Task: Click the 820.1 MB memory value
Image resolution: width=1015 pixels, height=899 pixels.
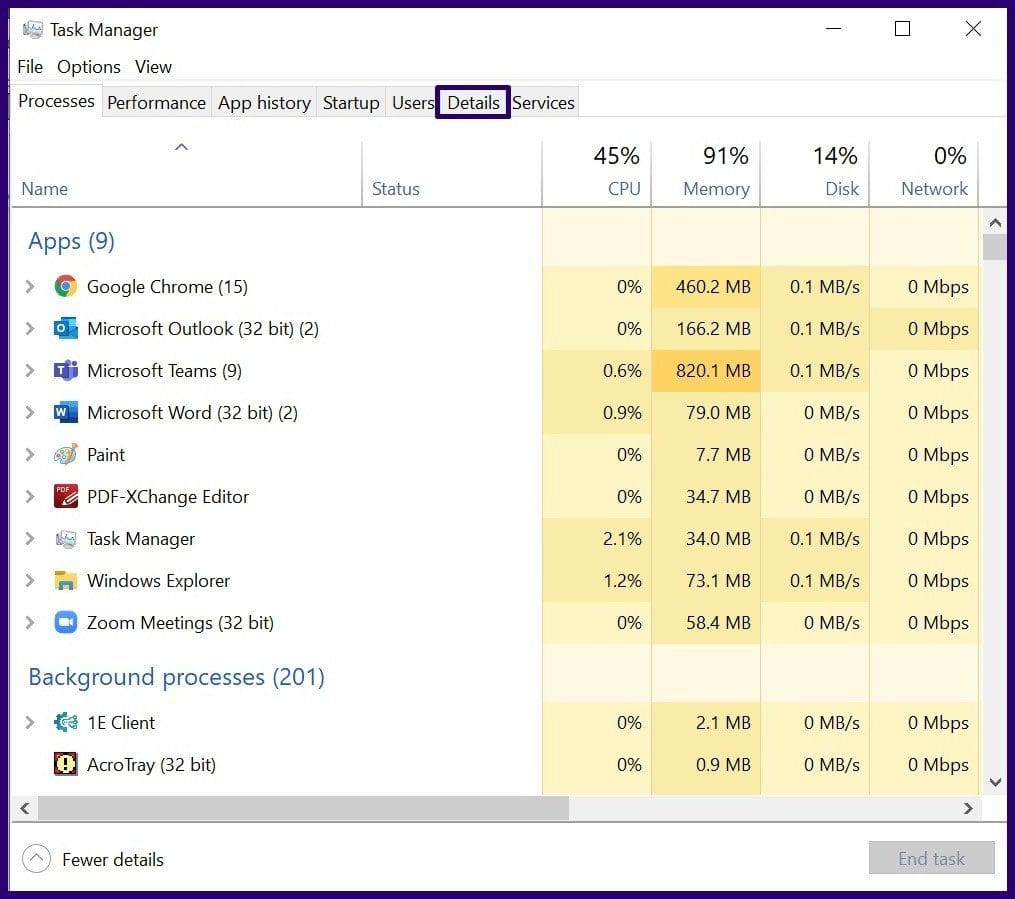Action: [x=713, y=371]
